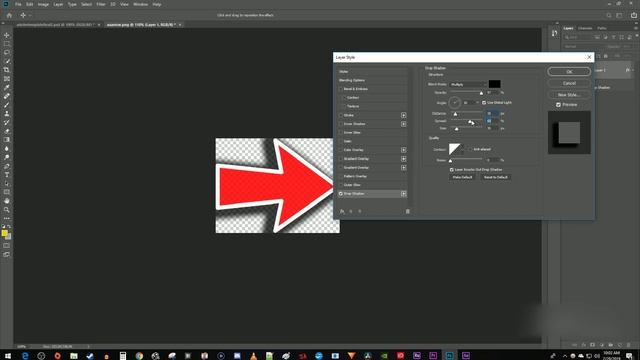Select the Magic Wand tool

tap(7, 62)
